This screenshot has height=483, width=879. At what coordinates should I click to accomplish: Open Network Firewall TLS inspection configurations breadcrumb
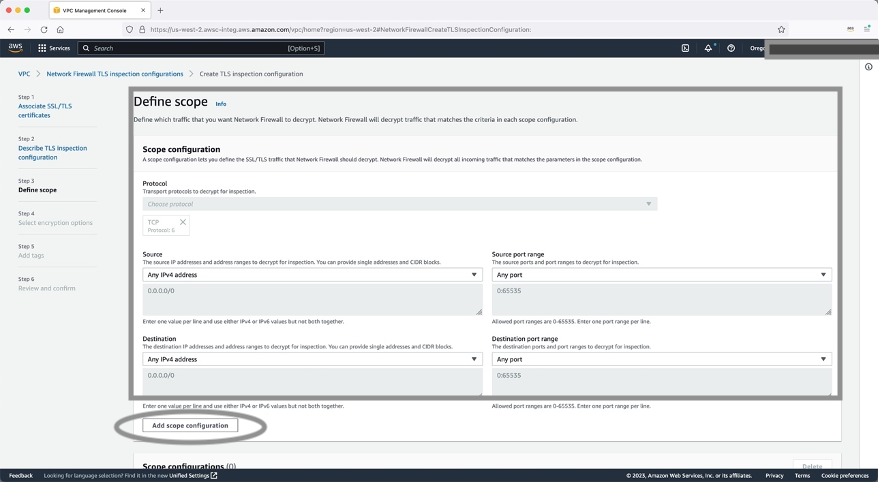pyautogui.click(x=115, y=74)
